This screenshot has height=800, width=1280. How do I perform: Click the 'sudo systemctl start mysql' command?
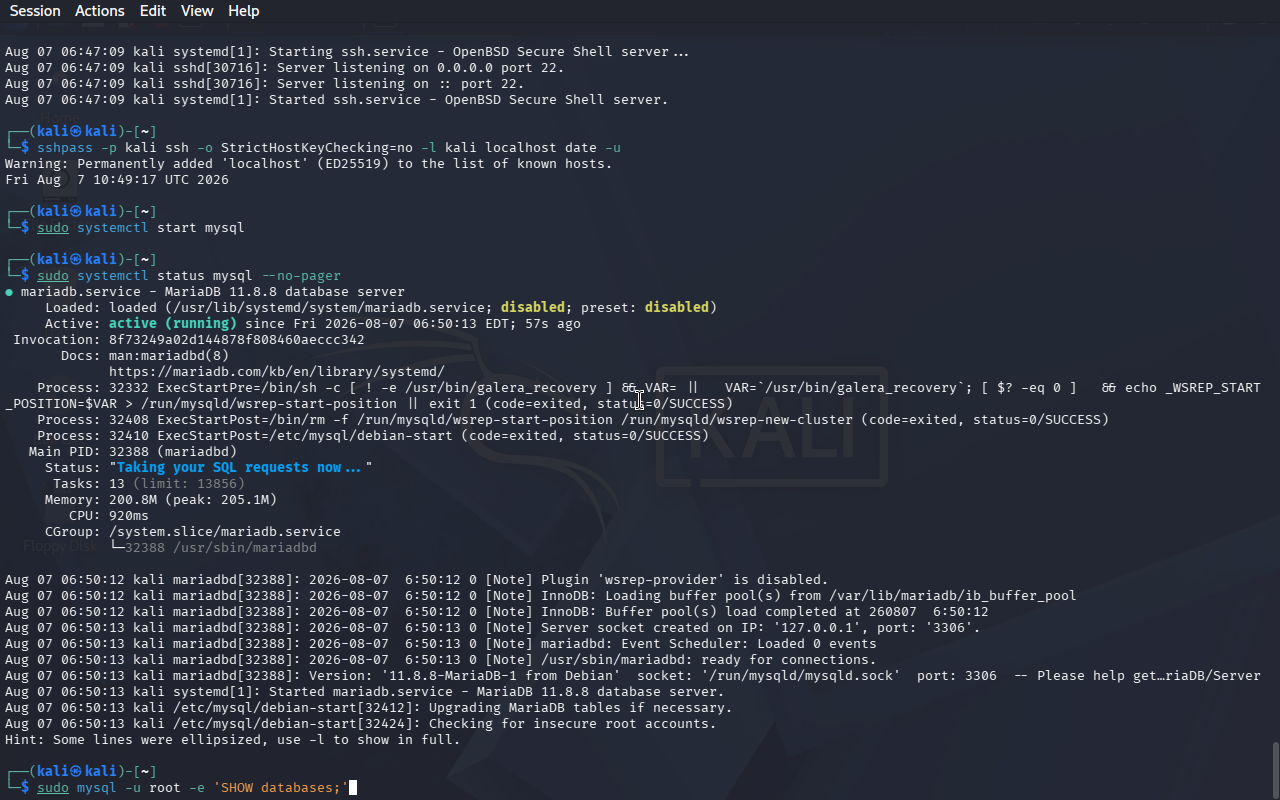click(141, 228)
